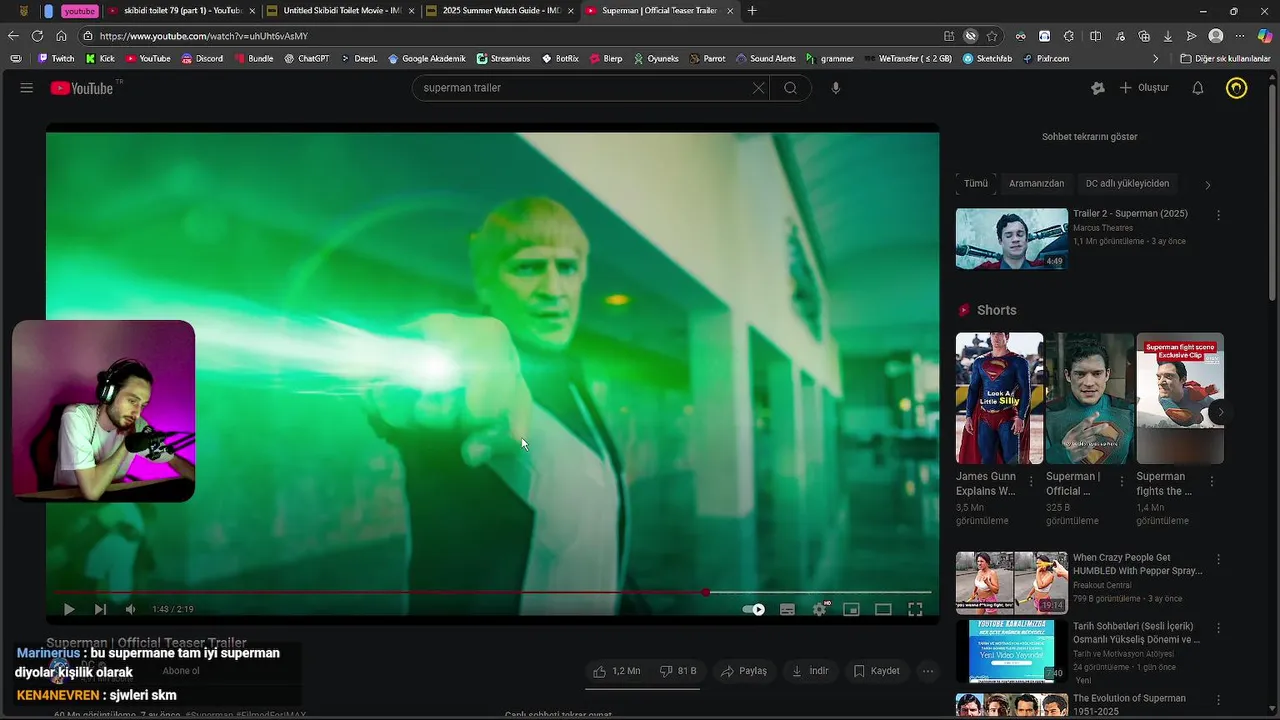Seek using the red video progress bar

(492, 592)
